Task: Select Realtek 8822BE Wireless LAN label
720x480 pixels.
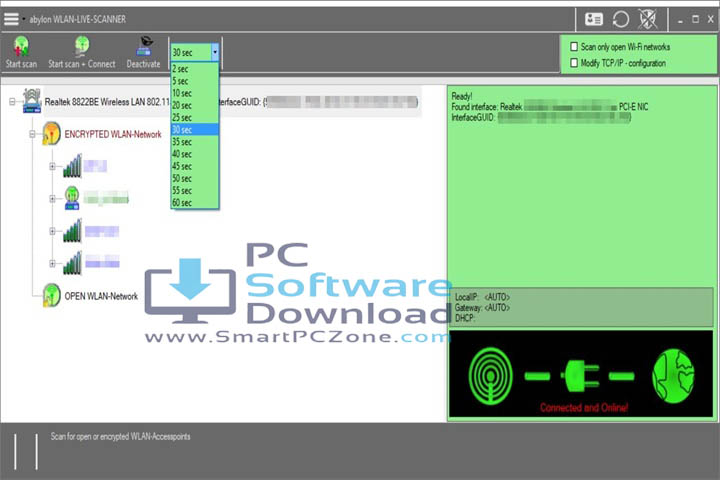Action: pos(107,102)
